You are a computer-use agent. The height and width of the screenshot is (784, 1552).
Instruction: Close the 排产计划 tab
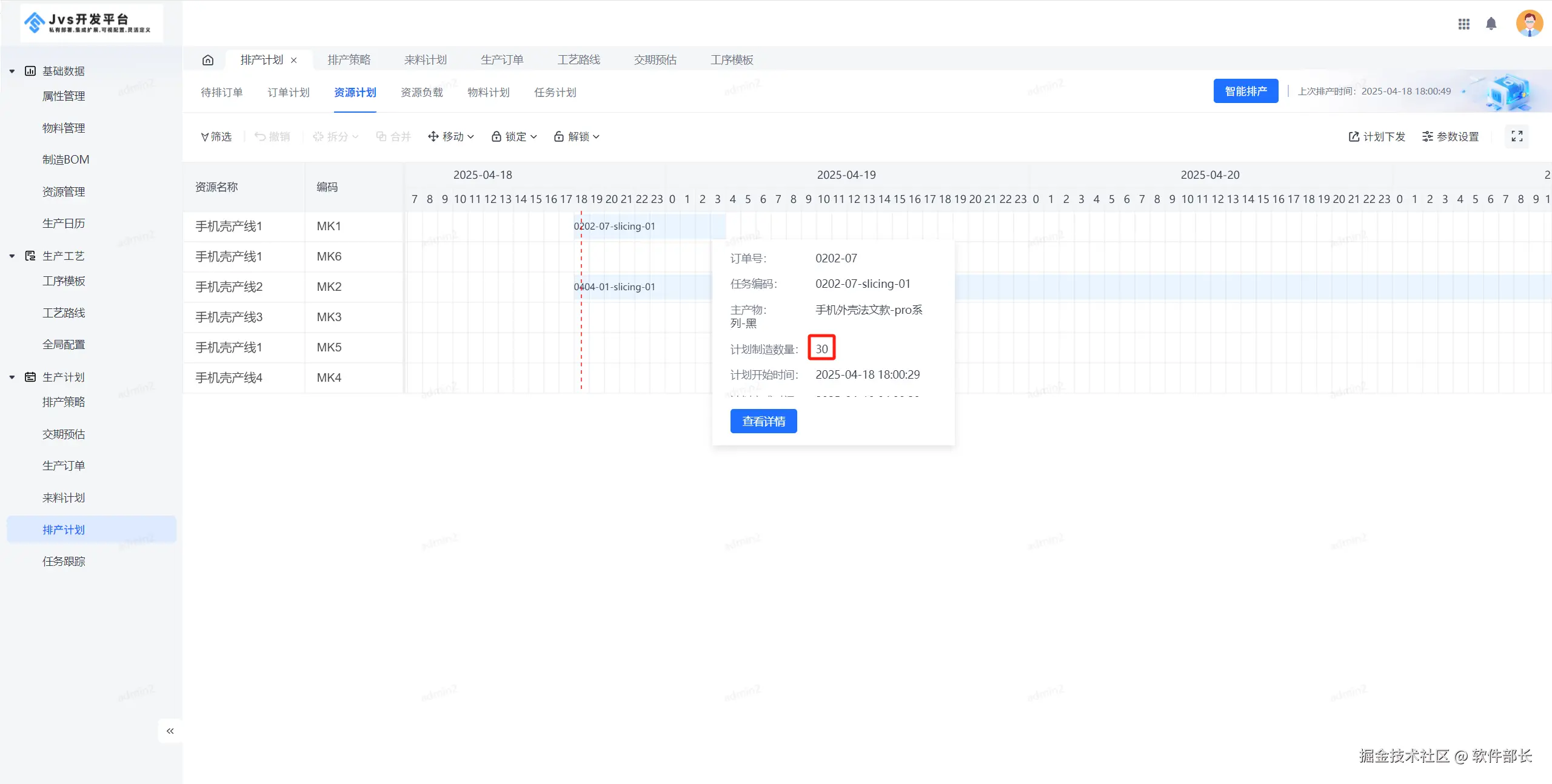(x=294, y=60)
